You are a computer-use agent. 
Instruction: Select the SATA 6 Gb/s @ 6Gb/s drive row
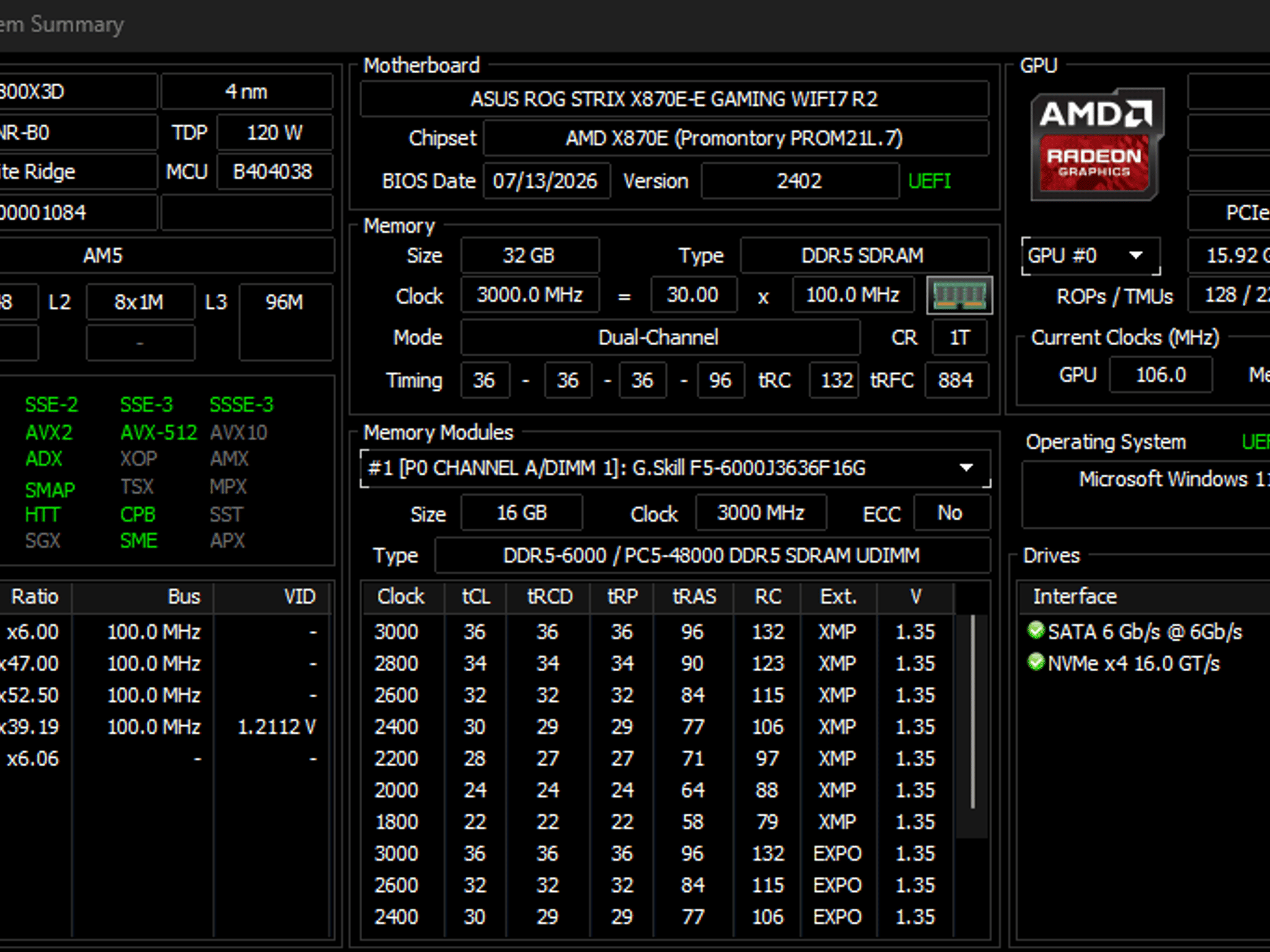click(1144, 631)
